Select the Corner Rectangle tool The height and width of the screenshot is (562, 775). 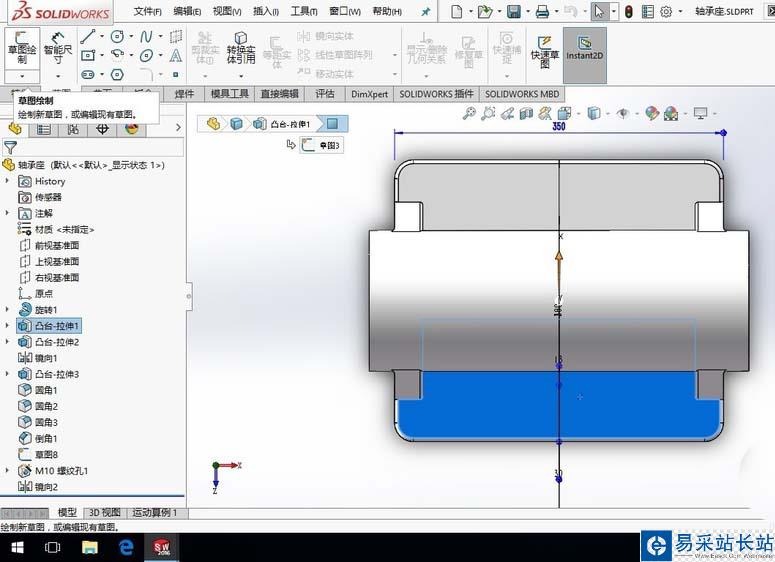[88, 55]
